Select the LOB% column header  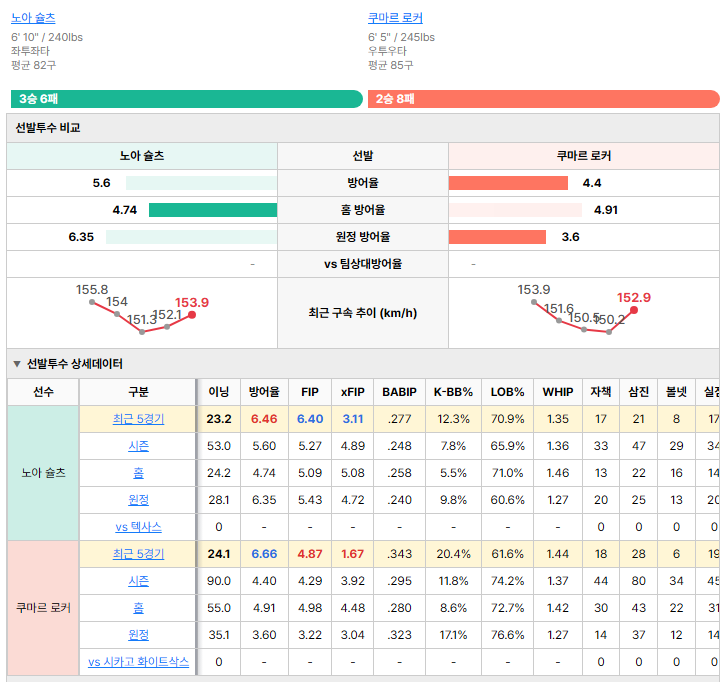point(507,392)
